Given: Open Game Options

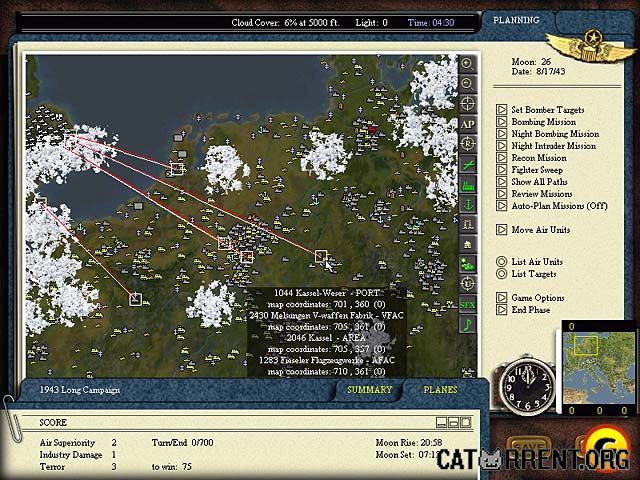Looking at the screenshot, I should tap(530, 298).
